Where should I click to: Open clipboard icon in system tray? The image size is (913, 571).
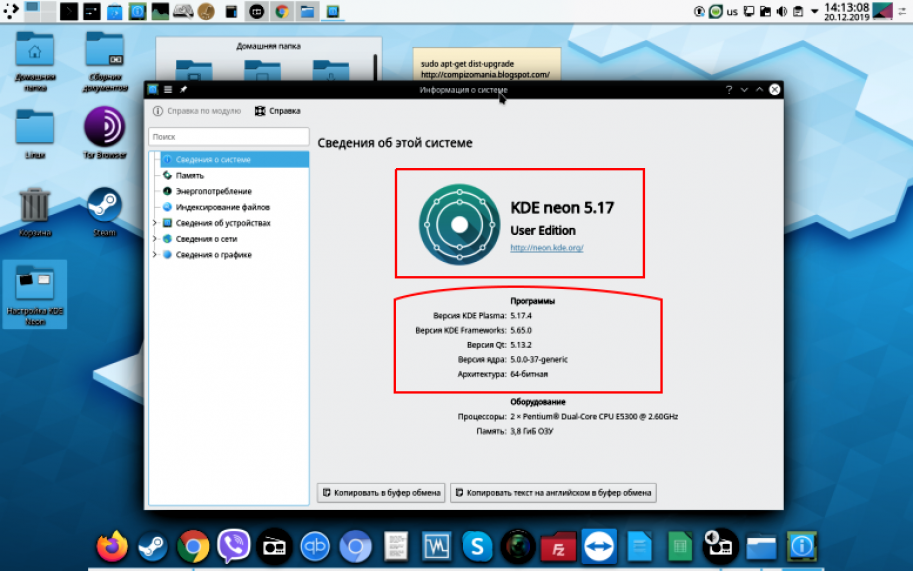(798, 11)
